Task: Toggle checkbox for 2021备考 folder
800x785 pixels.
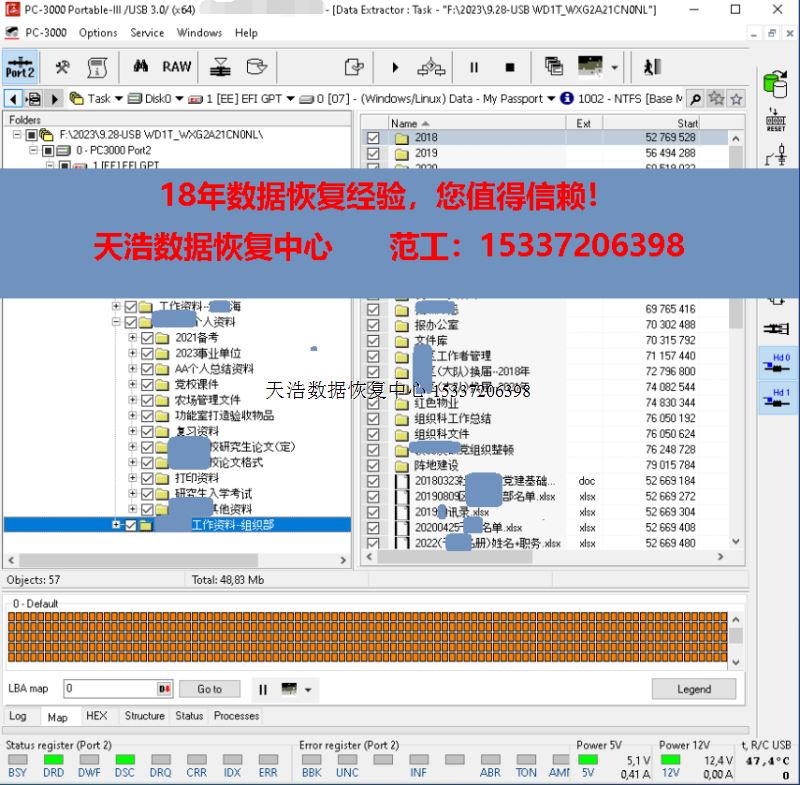Action: (148, 338)
